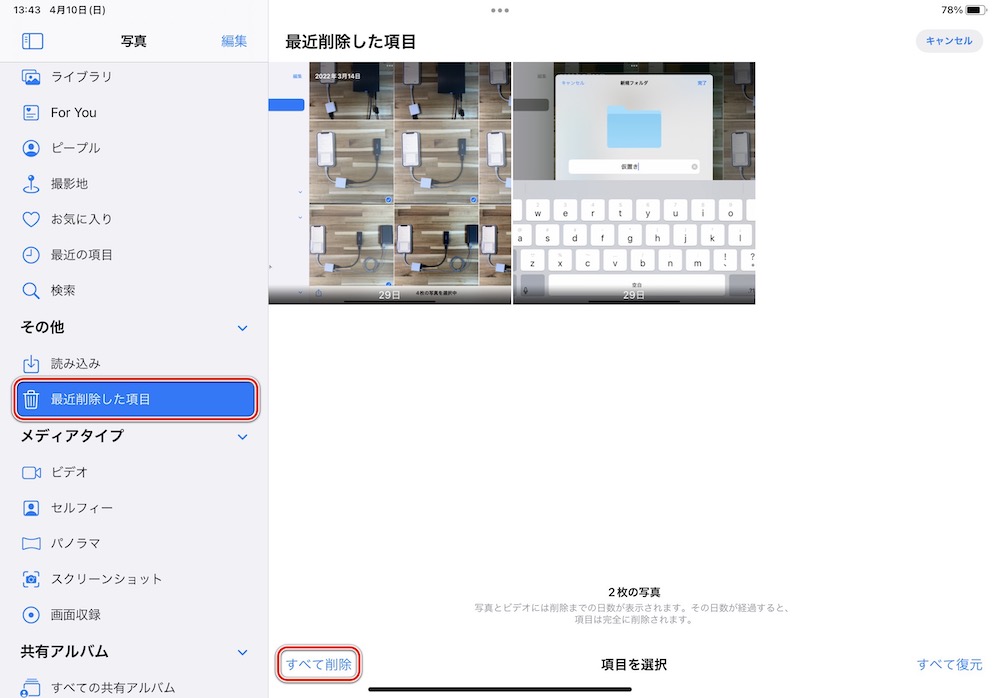Tap すべて削除 to delete all

(318, 664)
